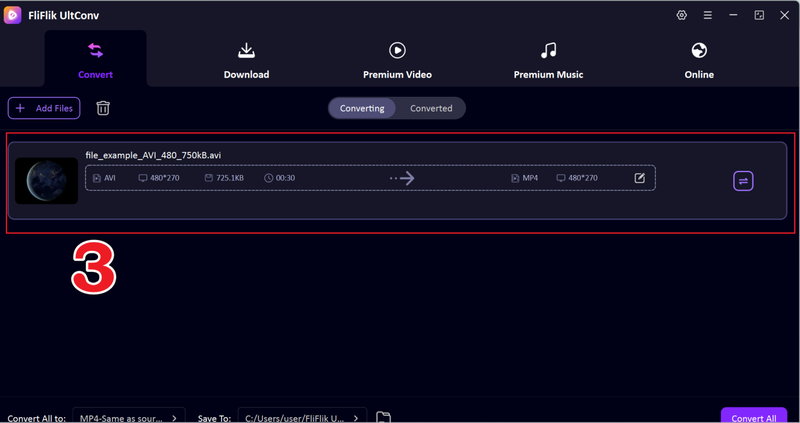Click the trash can delete icon

click(x=103, y=108)
